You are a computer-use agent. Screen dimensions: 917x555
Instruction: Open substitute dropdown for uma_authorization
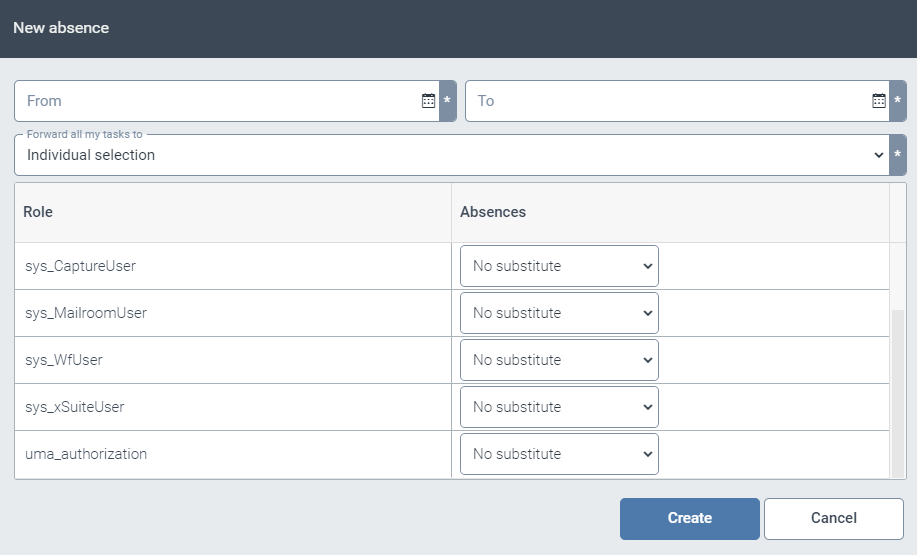[559, 454]
